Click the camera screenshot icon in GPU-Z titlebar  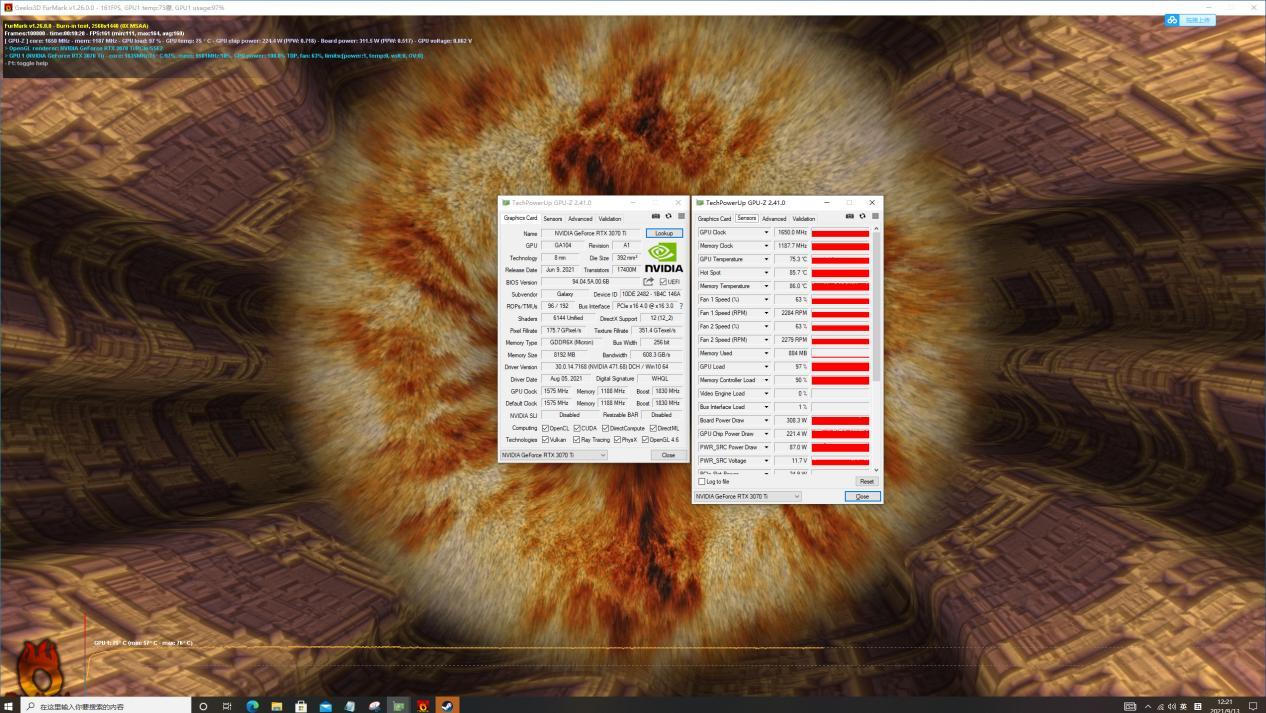click(656, 216)
